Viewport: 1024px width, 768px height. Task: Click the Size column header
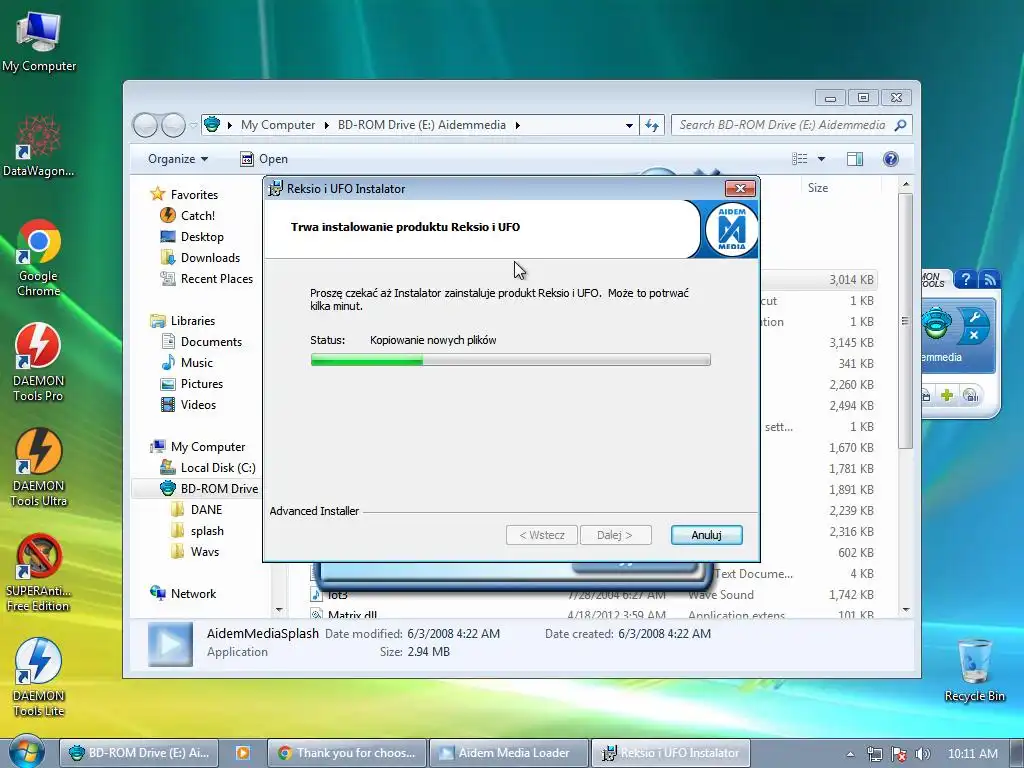[x=818, y=187]
